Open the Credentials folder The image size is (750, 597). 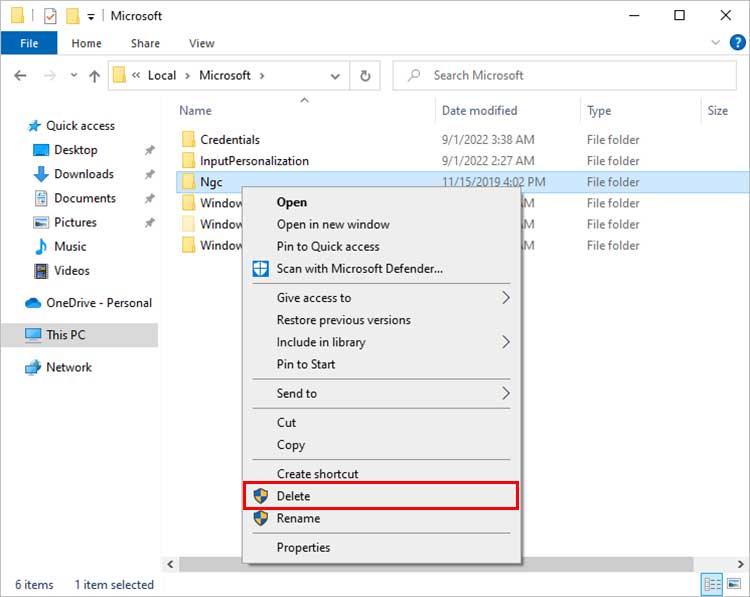click(229, 140)
